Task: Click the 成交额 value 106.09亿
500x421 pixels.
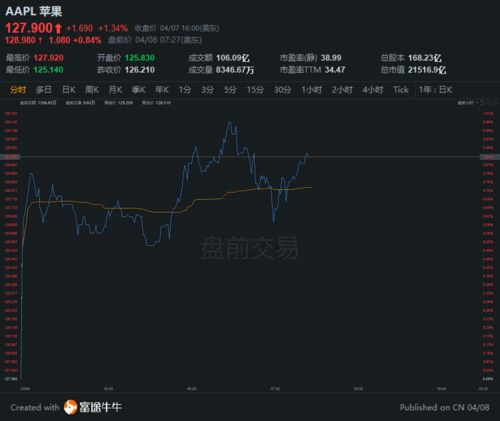Action: 233,58
